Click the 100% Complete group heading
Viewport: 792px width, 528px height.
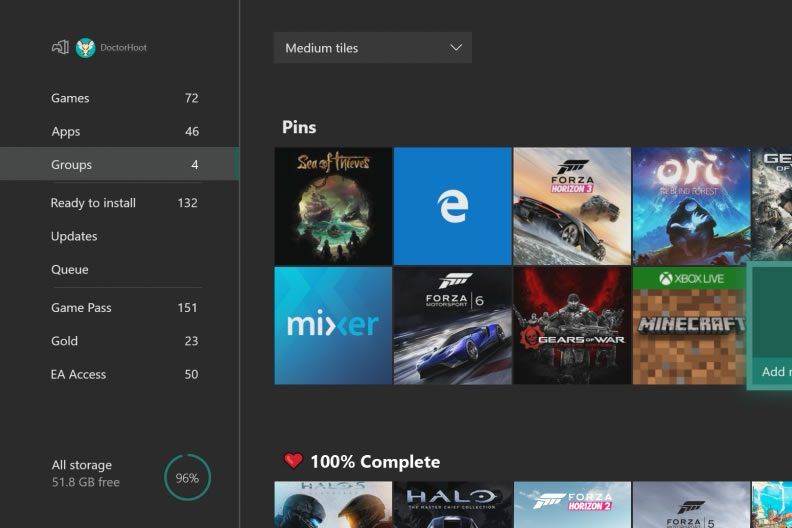point(375,462)
